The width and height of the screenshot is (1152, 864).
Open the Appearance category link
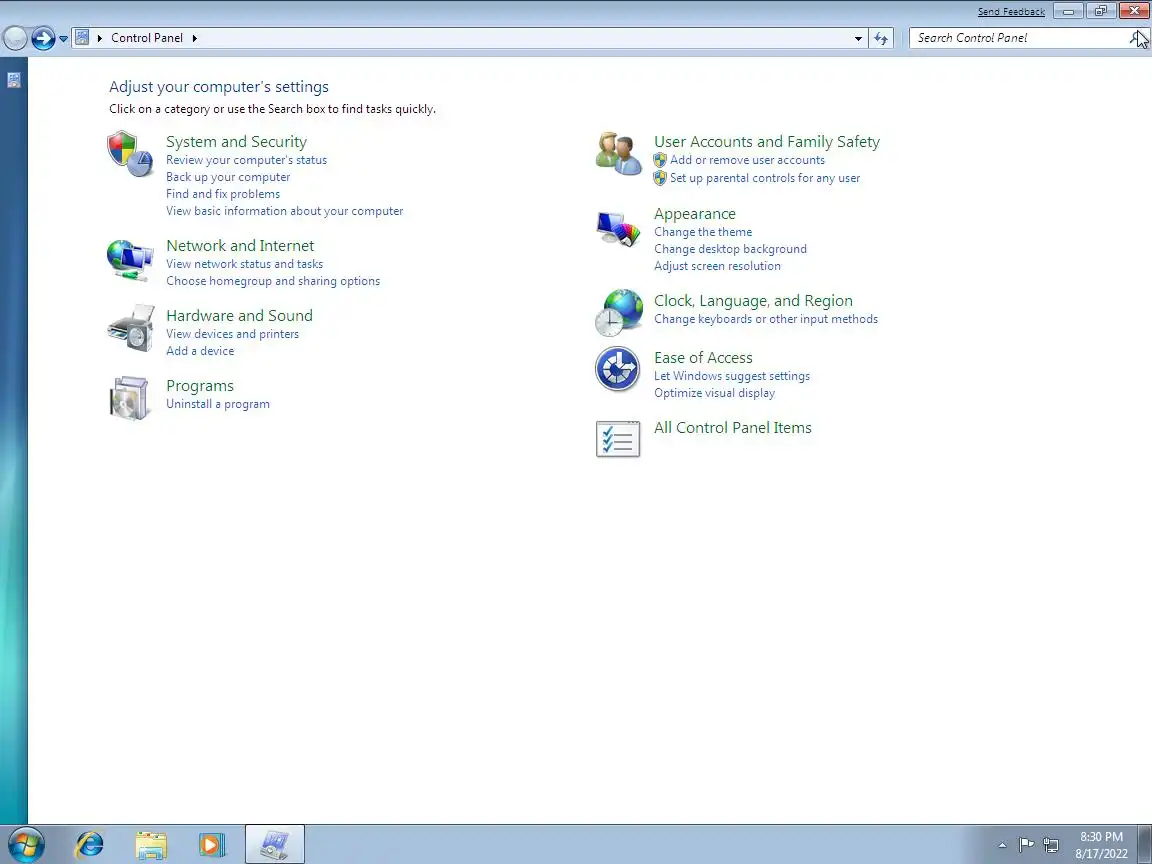pos(695,214)
